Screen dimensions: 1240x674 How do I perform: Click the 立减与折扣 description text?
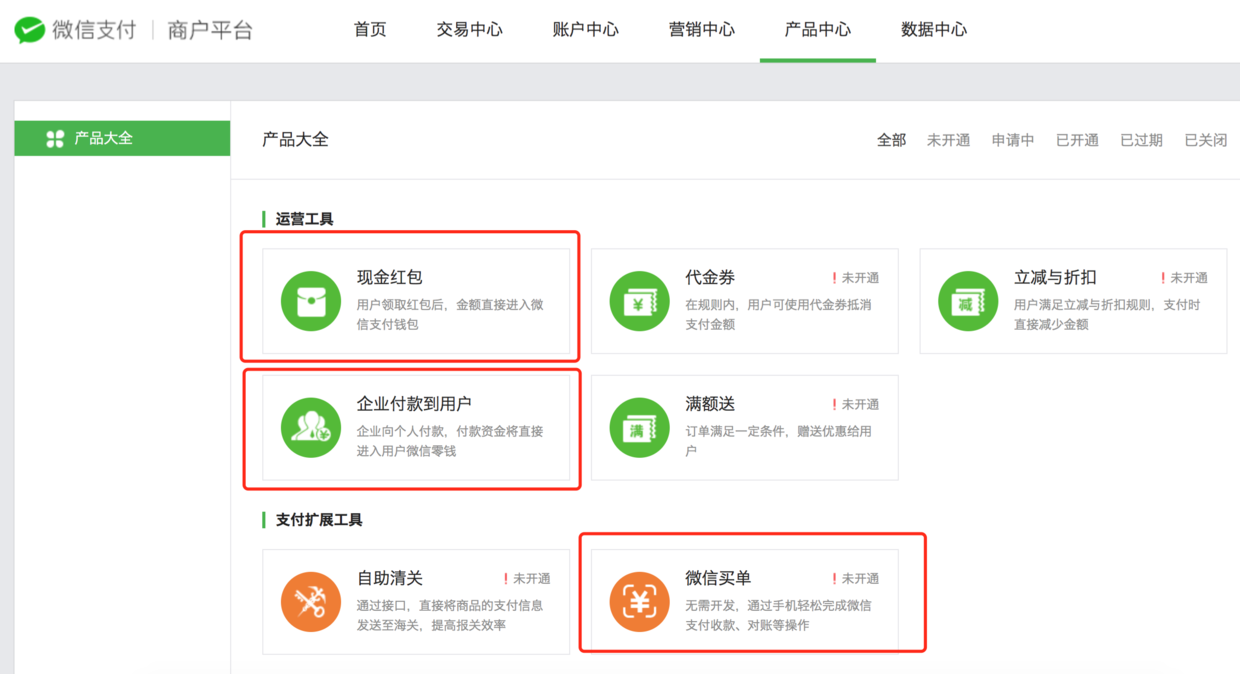[1107, 315]
